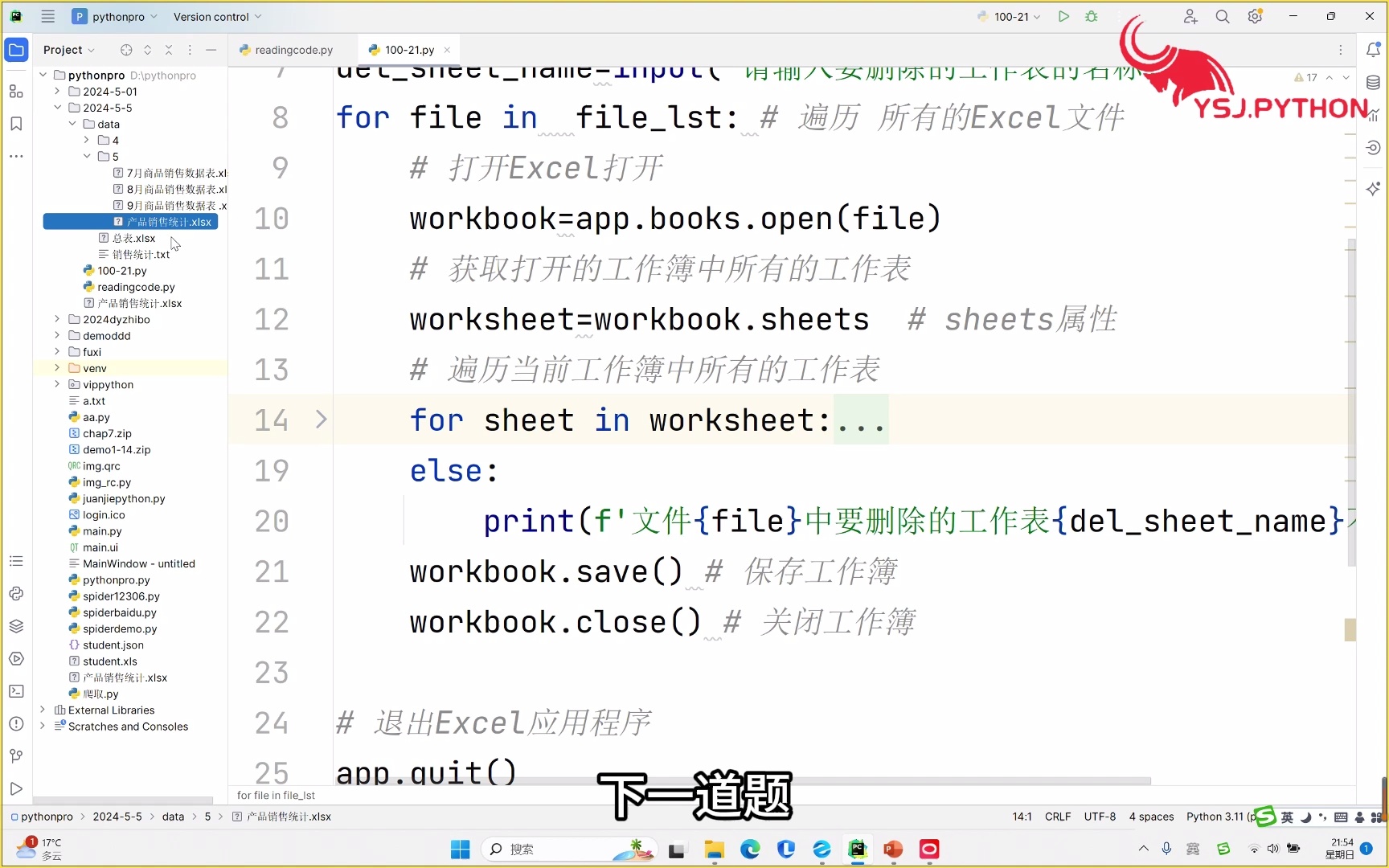Open the main hamburger menu
The image size is (1389, 868).
pyautogui.click(x=47, y=16)
